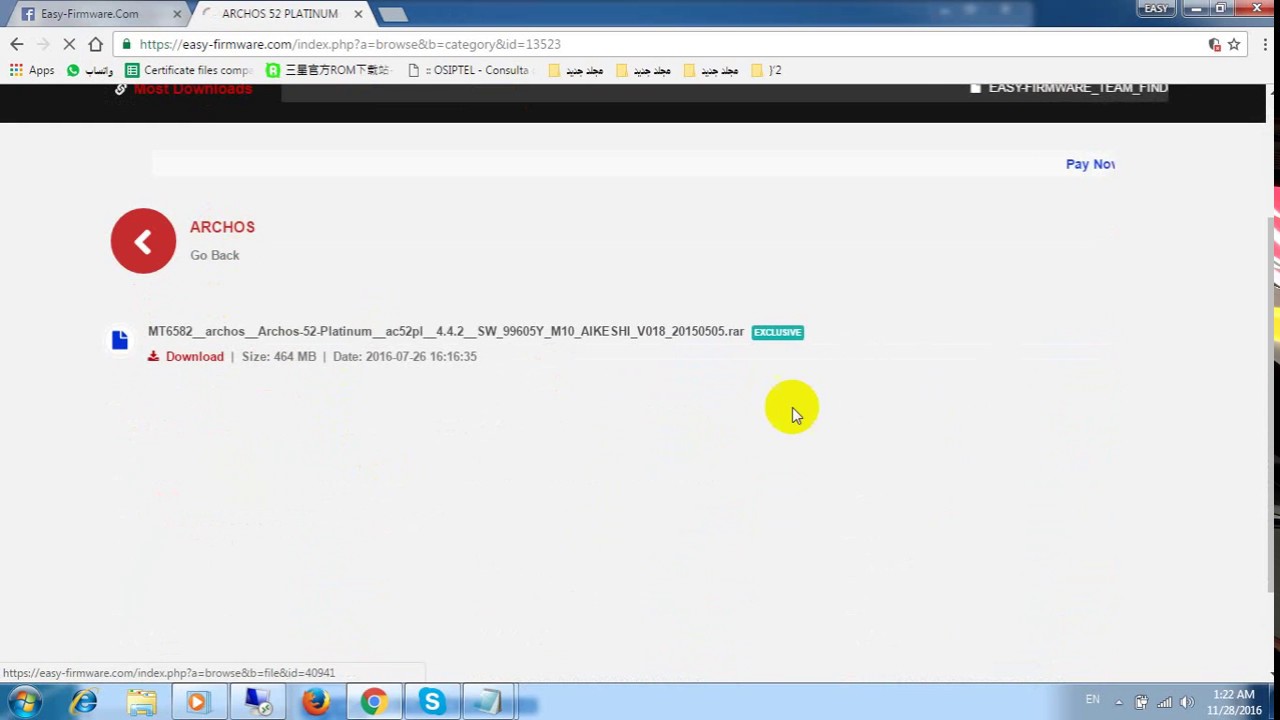Switch to Chrome in the taskbar

[374, 702]
